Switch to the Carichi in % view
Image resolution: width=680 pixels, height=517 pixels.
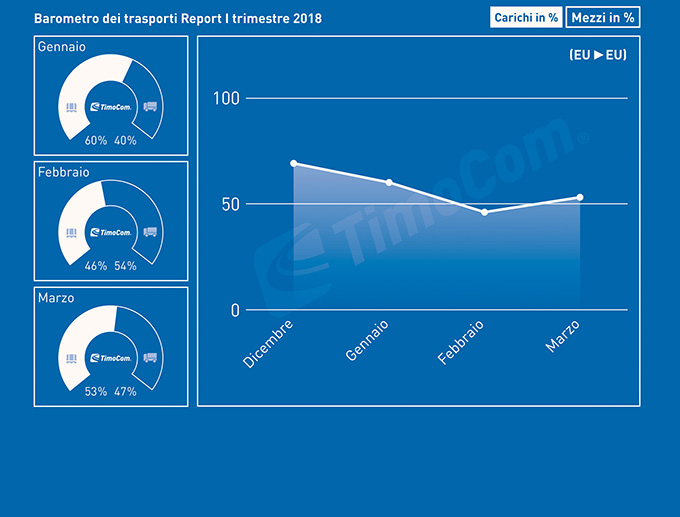(x=526, y=18)
